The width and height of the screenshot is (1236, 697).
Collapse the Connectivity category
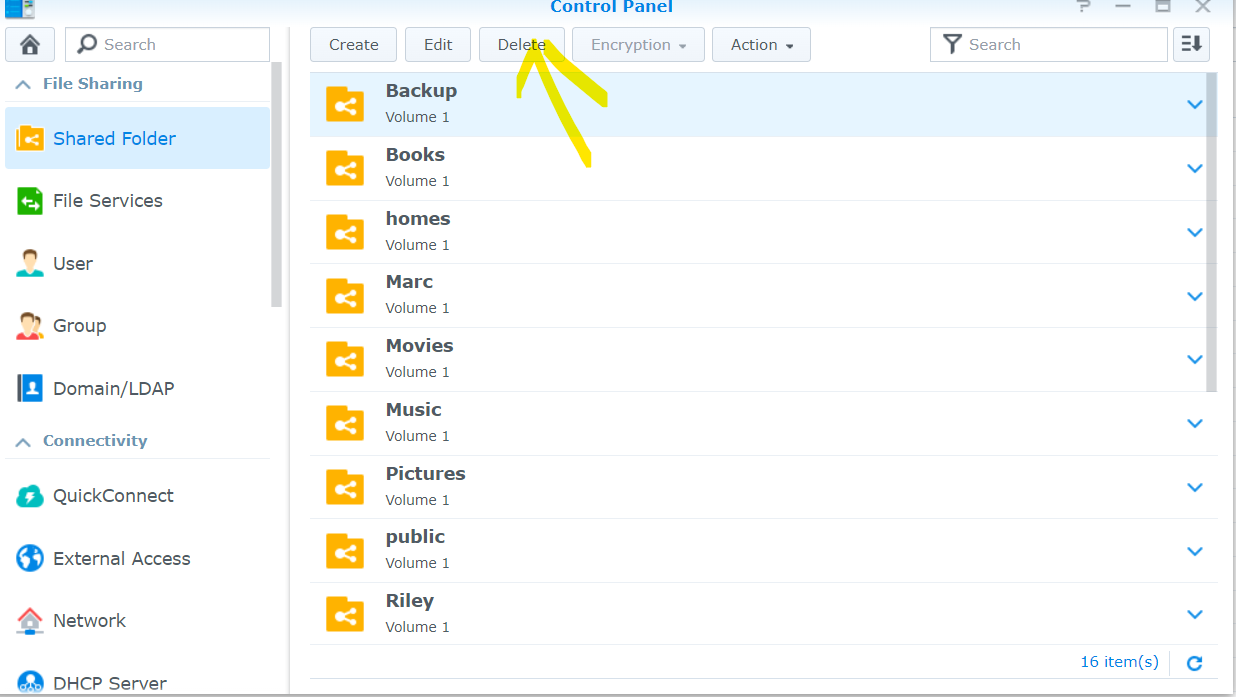(x=23, y=440)
